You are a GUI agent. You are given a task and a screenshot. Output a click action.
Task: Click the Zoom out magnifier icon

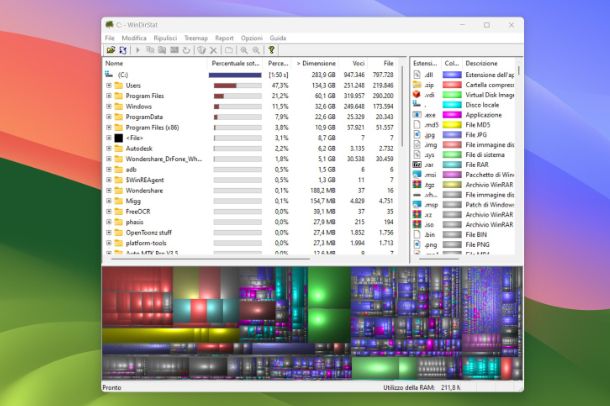256,50
